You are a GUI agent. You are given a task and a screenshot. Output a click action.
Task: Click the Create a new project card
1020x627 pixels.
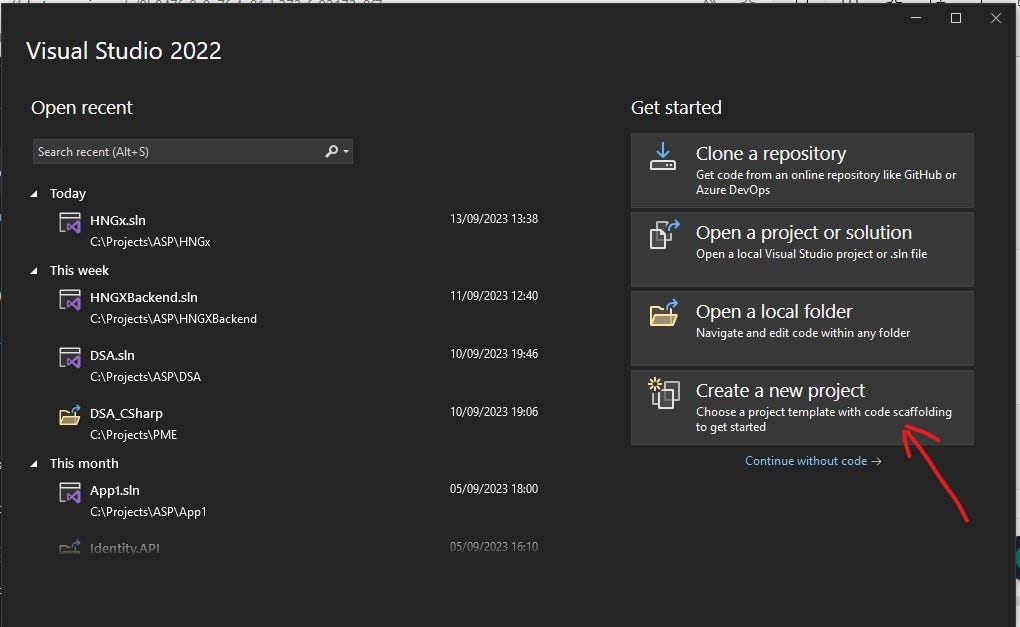click(x=800, y=406)
